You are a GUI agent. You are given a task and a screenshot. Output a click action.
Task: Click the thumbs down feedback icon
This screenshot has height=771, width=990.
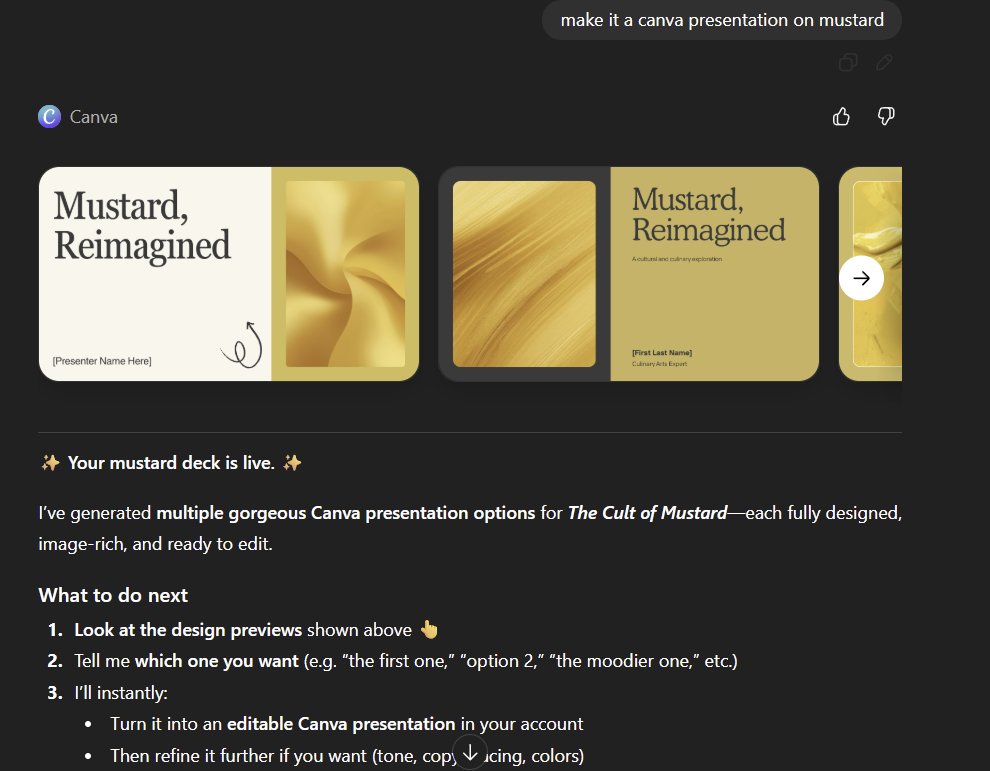coord(885,117)
